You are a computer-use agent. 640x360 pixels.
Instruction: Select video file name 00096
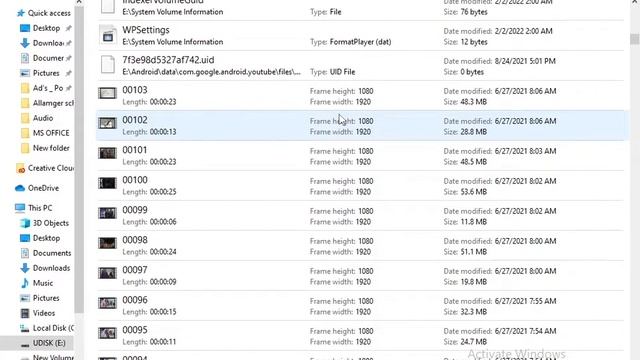coord(135,300)
